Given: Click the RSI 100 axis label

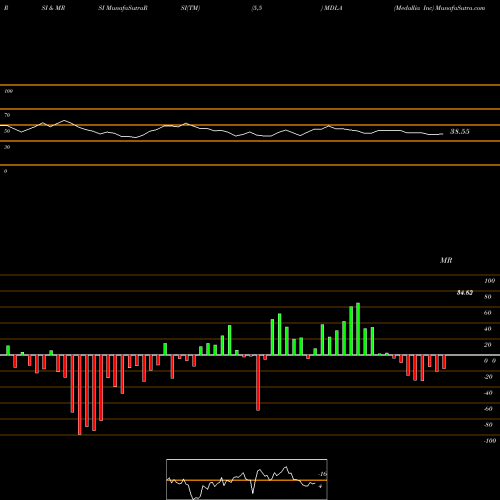Looking at the screenshot, I should 8,91.
